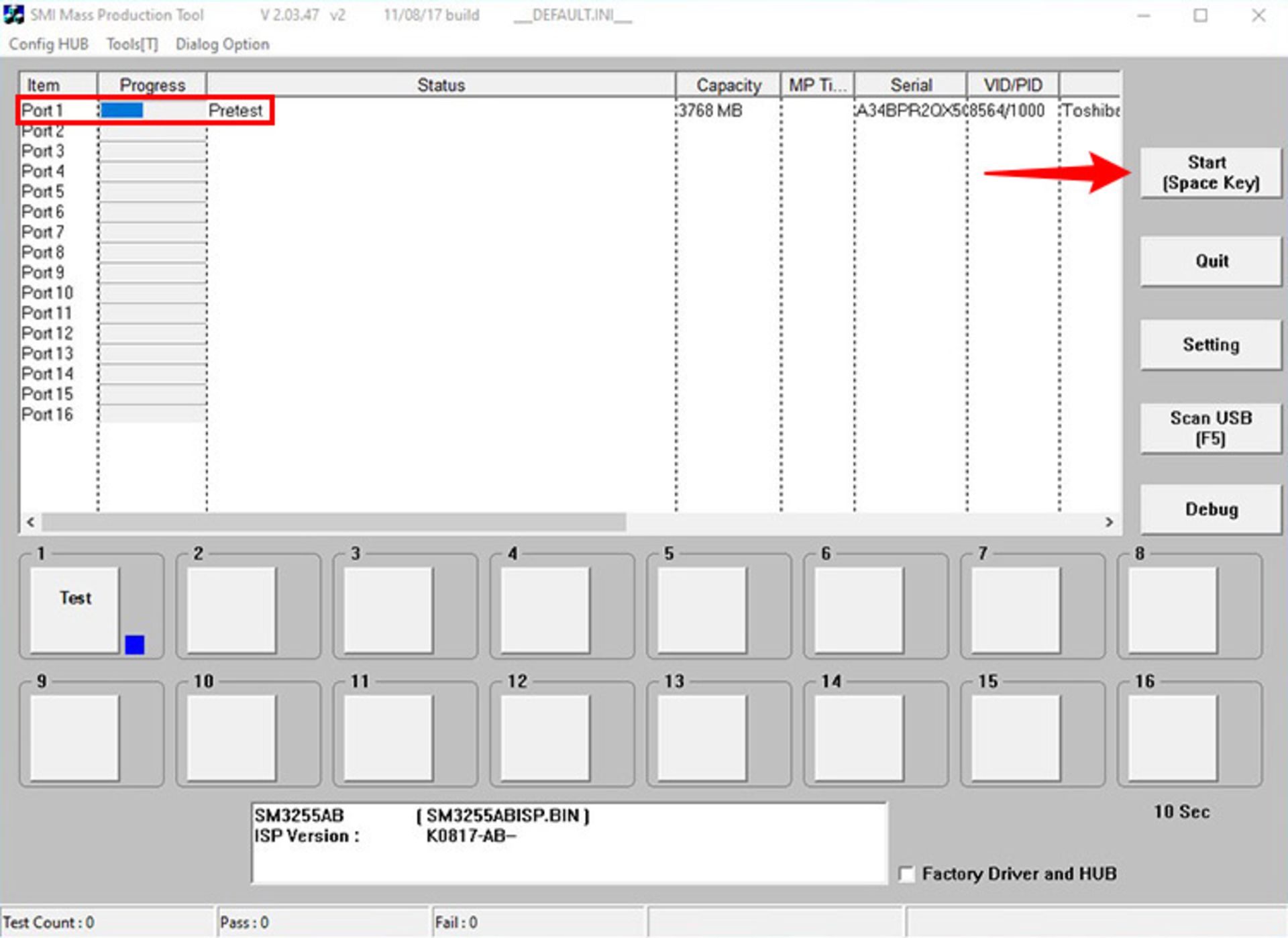Click the port 1 Test slot button
Screen dimensions: 1288x938
tap(74, 609)
